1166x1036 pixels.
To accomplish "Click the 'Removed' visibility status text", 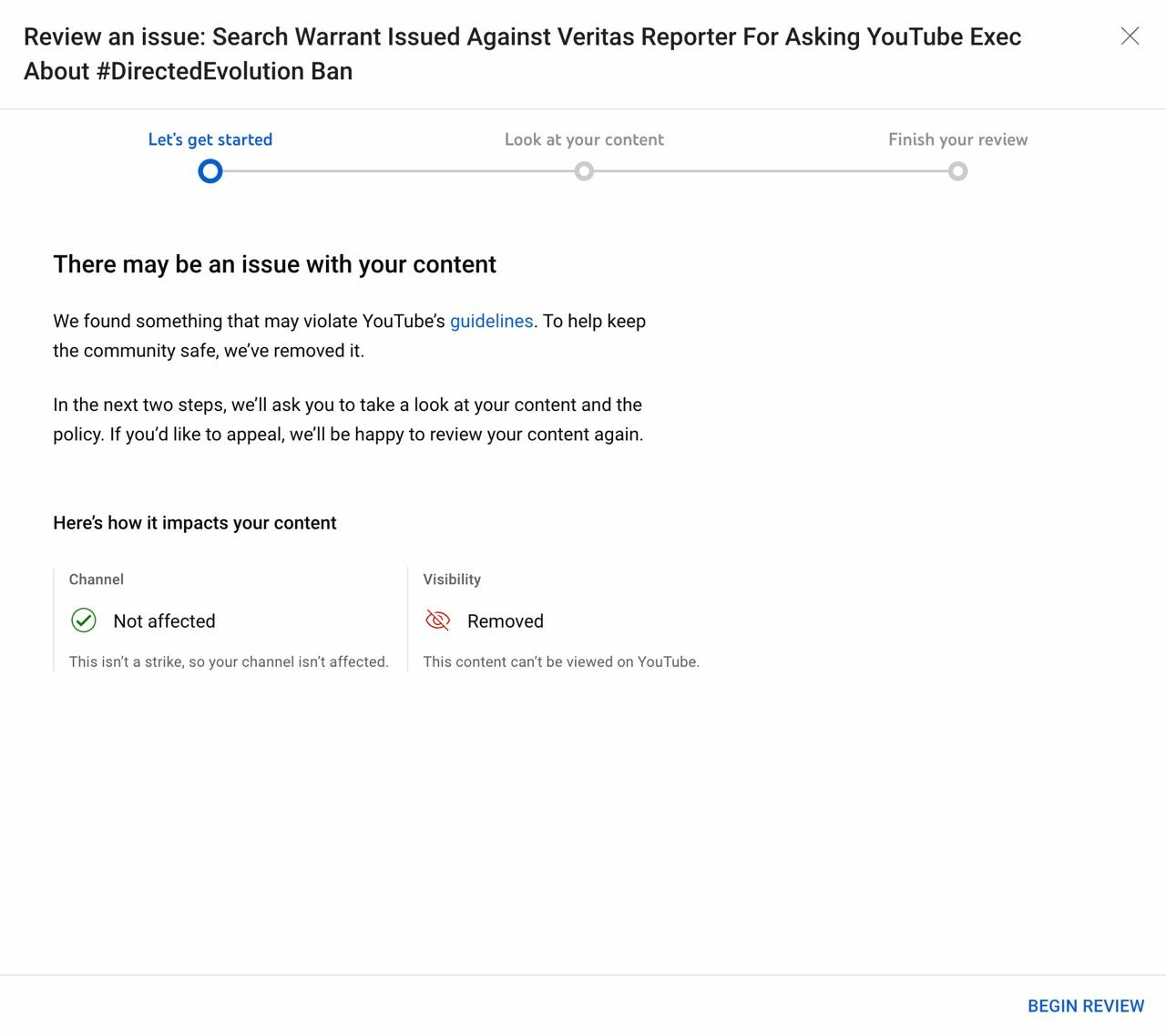I will (506, 621).
